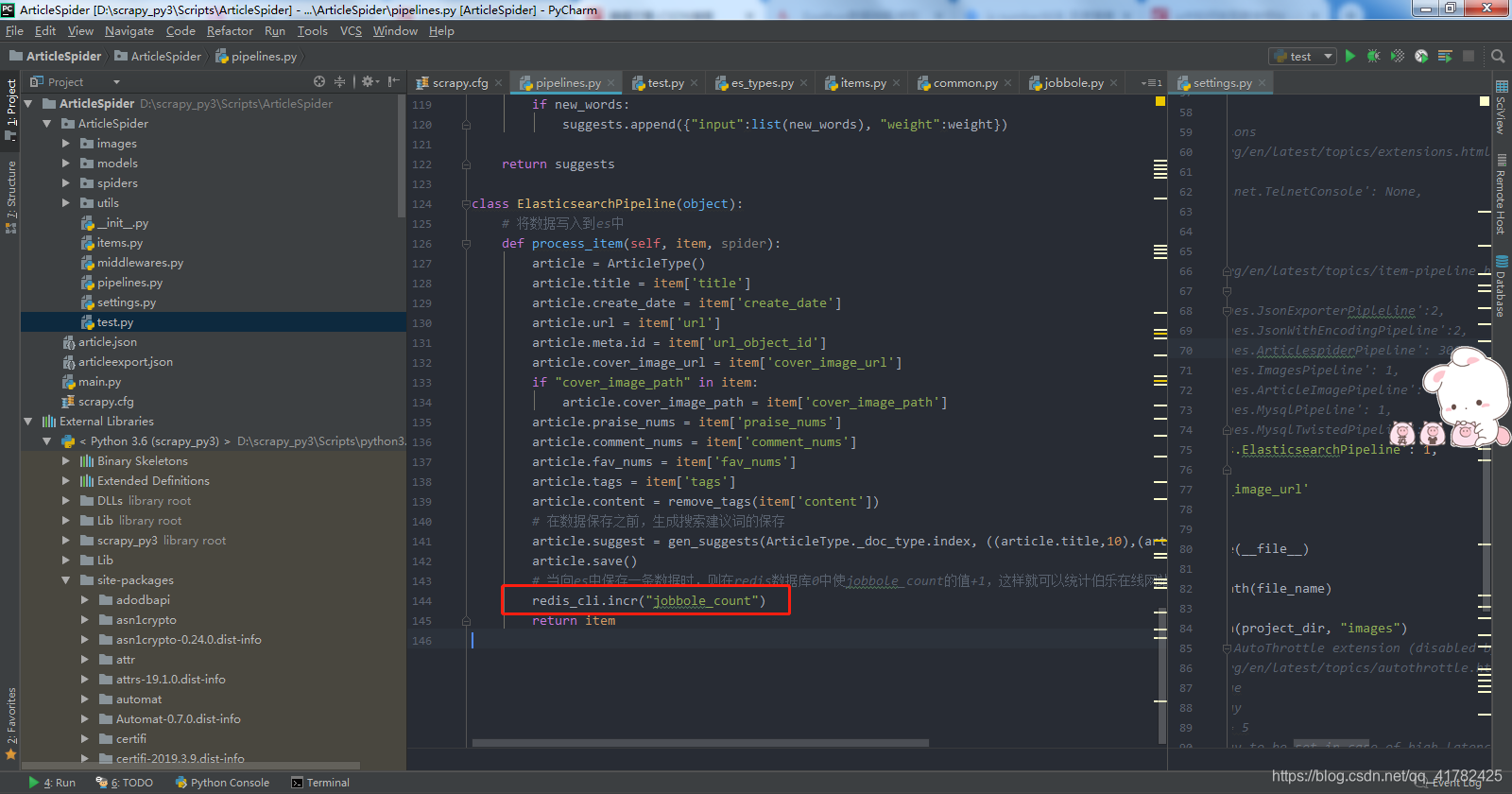Image resolution: width=1512 pixels, height=794 pixels.
Task: Collapse the site-packages folder
Action: pos(66,580)
